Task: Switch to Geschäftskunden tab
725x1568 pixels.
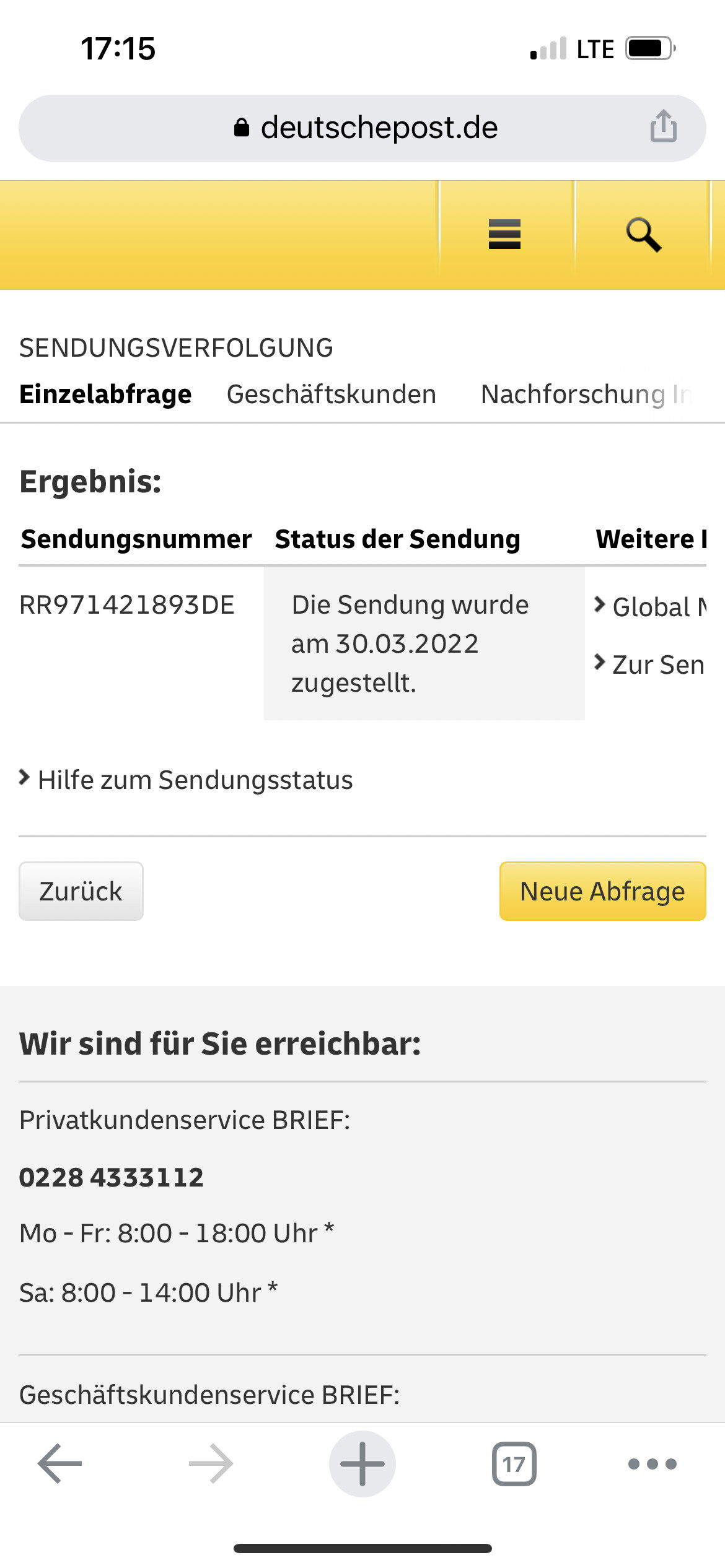Action: click(x=332, y=394)
